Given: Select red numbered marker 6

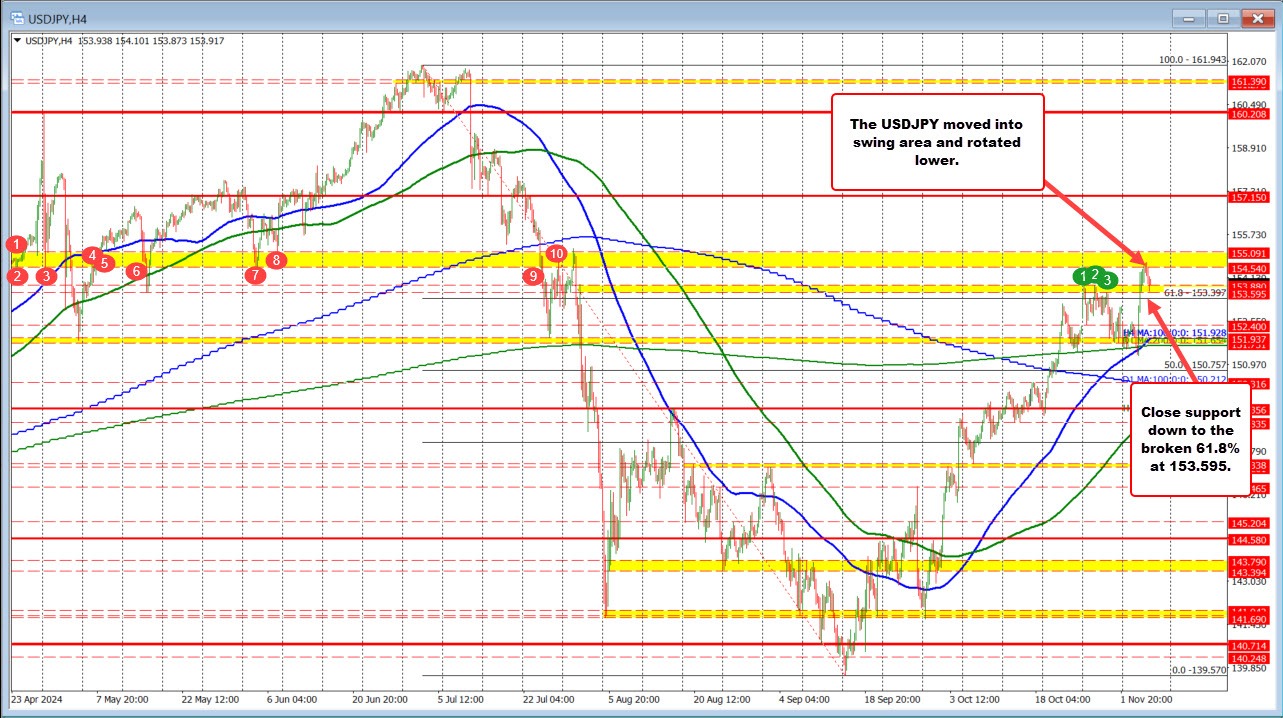Looking at the screenshot, I should click(x=137, y=269).
